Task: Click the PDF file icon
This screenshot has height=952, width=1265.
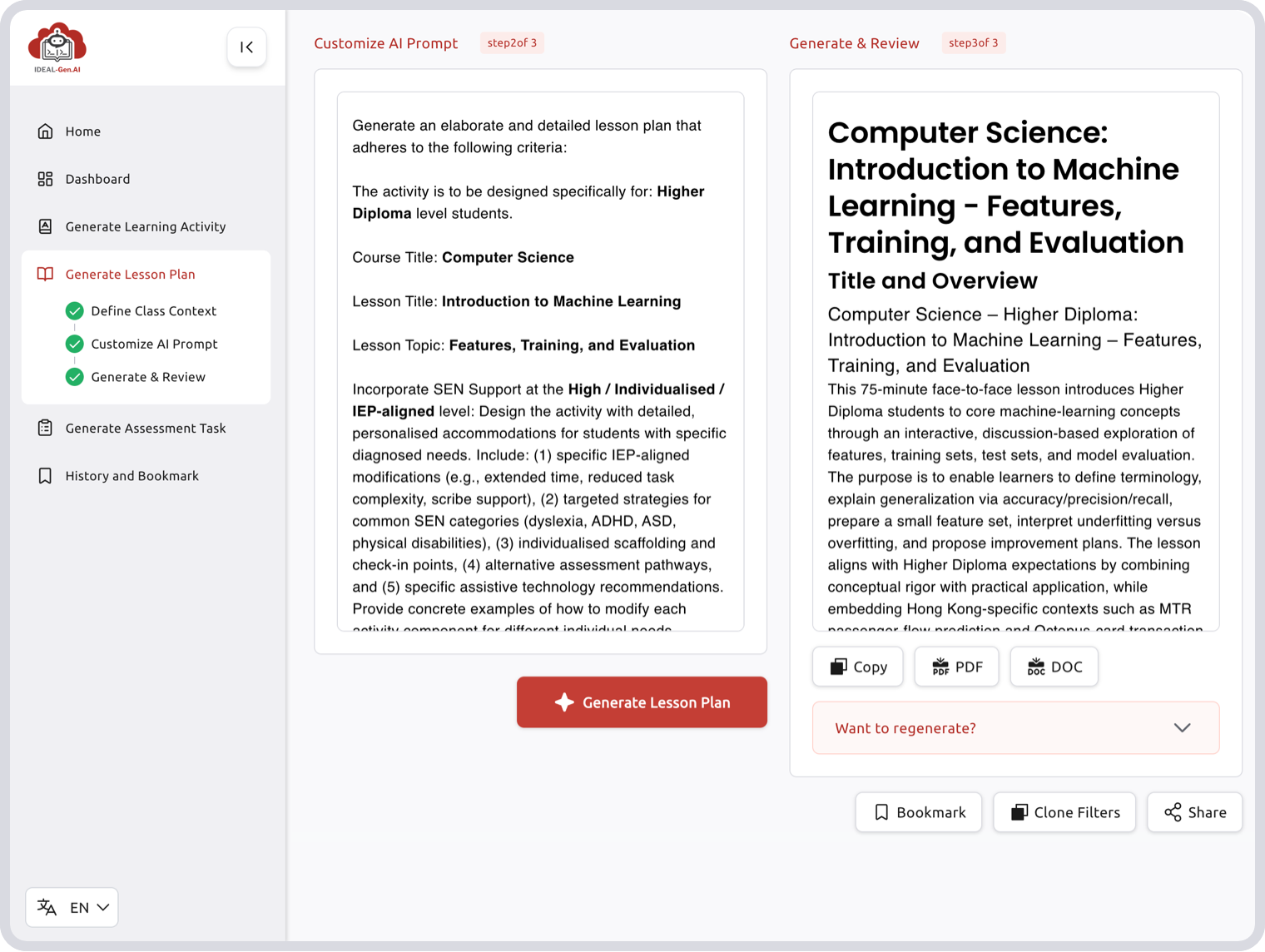Action: tap(940, 667)
